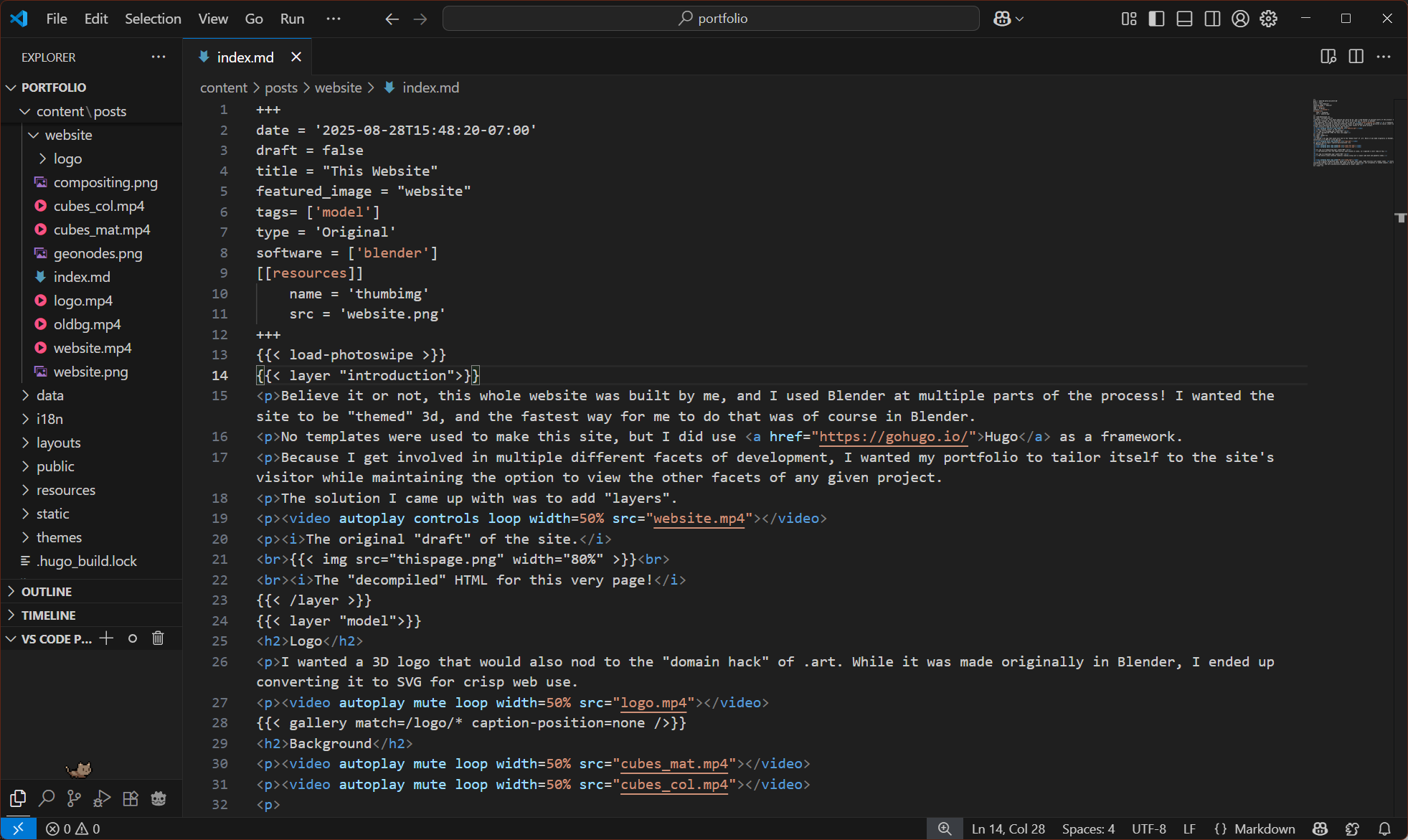This screenshot has width=1408, height=840.
Task: Open the Extensions view
Action: [x=131, y=798]
